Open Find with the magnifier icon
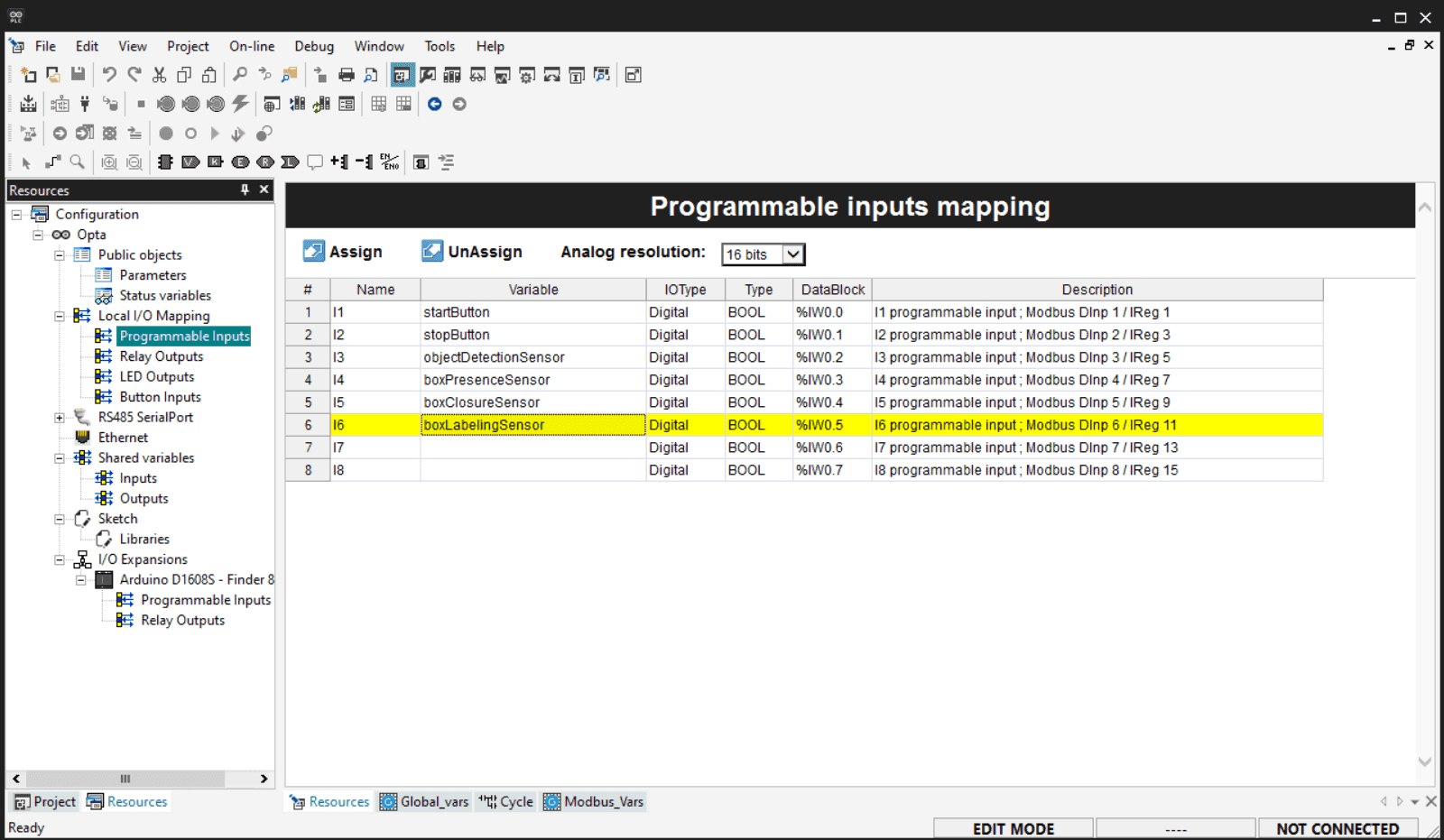Screen dimensions: 1444x840 [x=240, y=75]
